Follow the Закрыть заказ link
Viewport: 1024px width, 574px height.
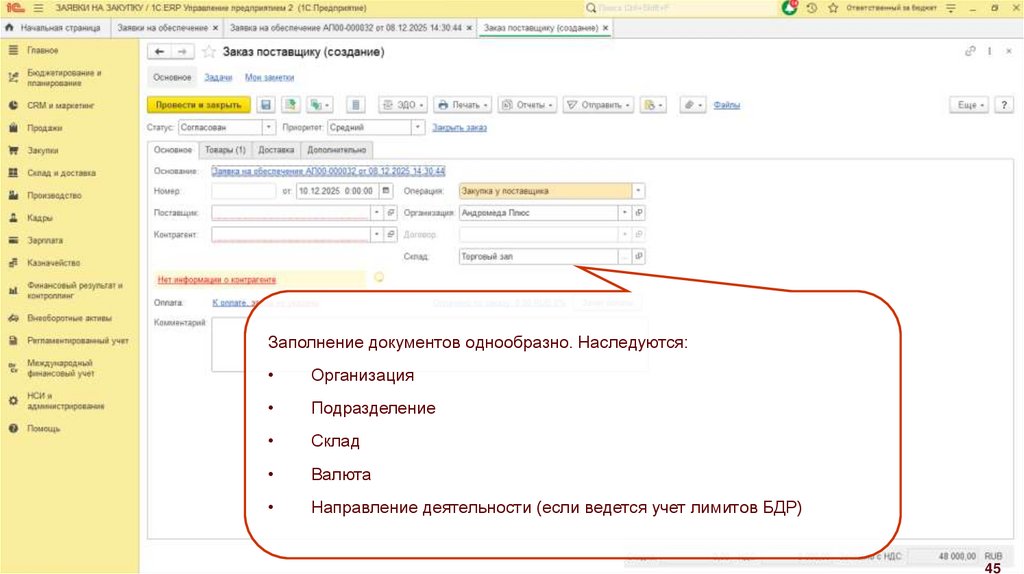coord(459,128)
